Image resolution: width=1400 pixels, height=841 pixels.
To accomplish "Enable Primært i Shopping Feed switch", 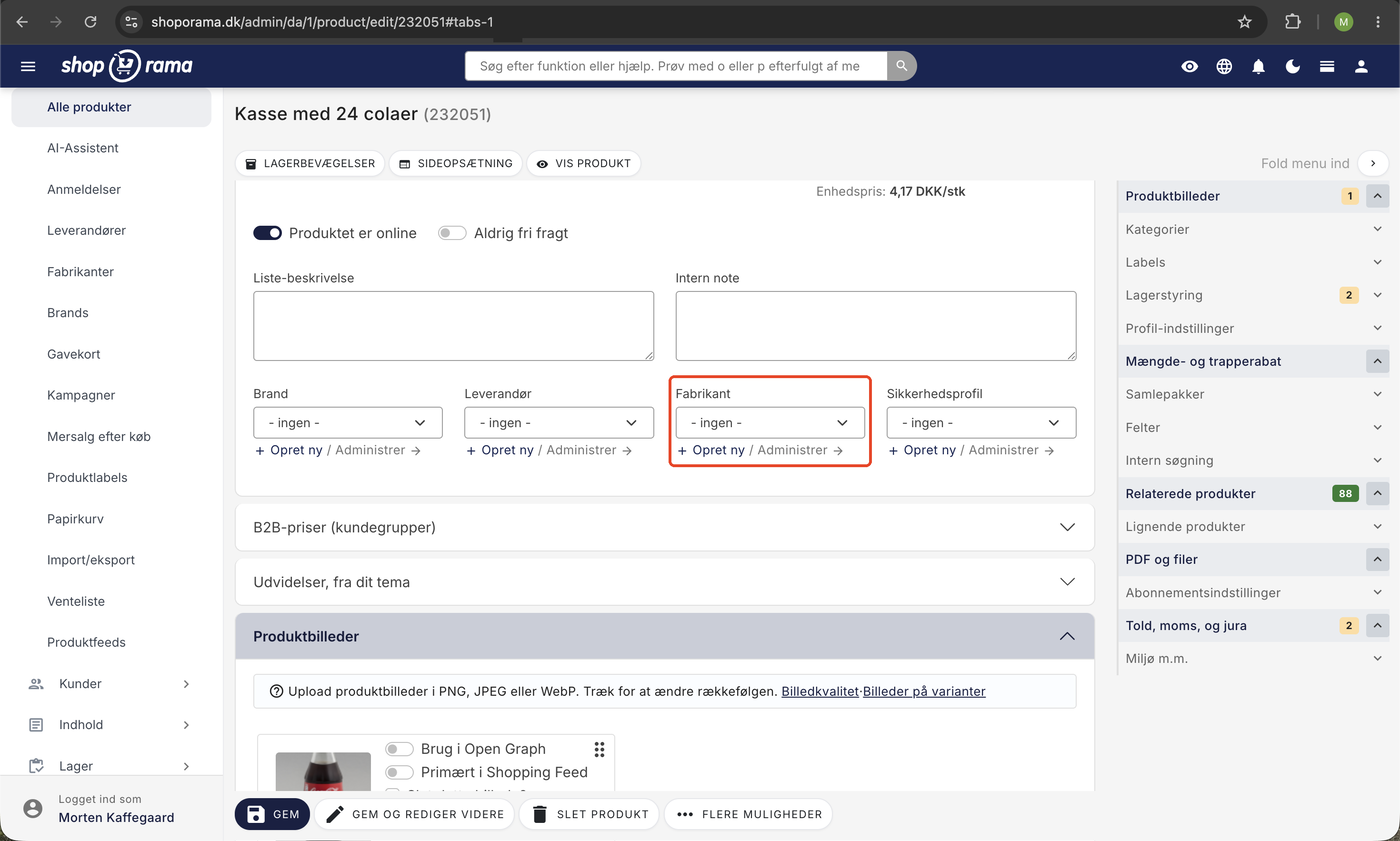I will coord(400,772).
